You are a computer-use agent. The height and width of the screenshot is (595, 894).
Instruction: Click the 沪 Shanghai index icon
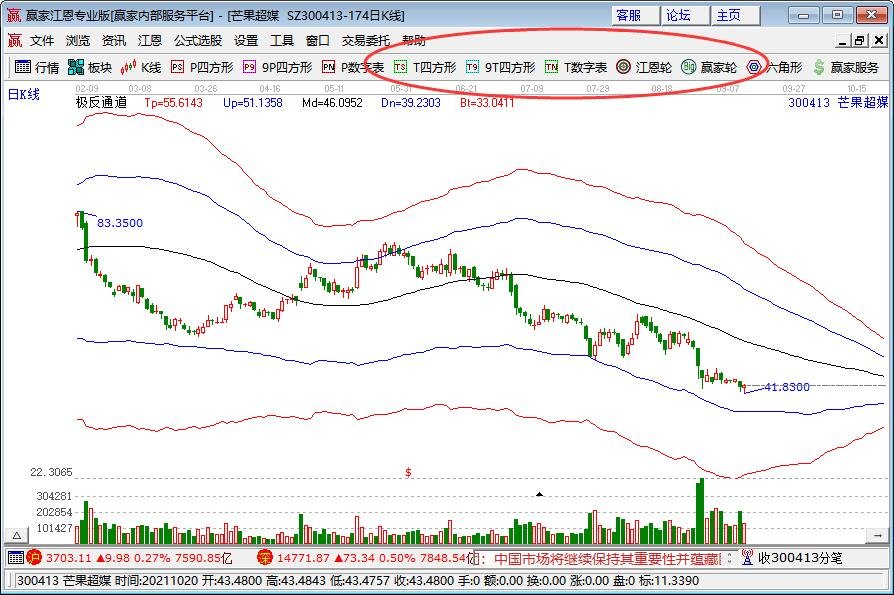point(34,557)
